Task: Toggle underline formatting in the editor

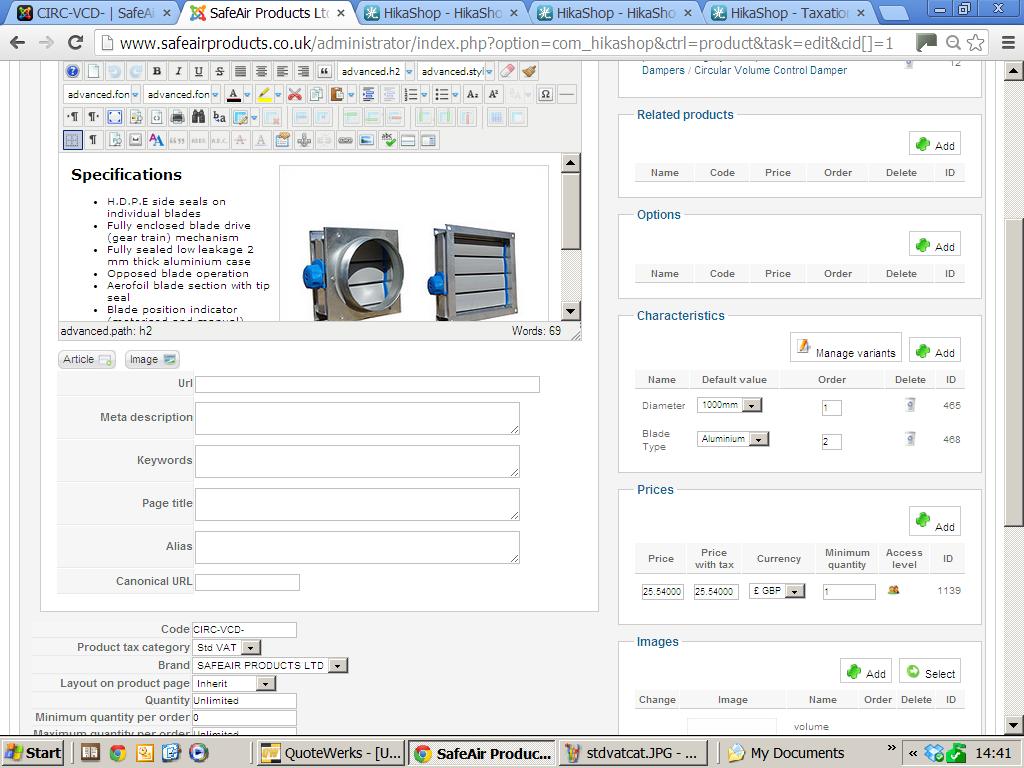Action: coord(199,72)
